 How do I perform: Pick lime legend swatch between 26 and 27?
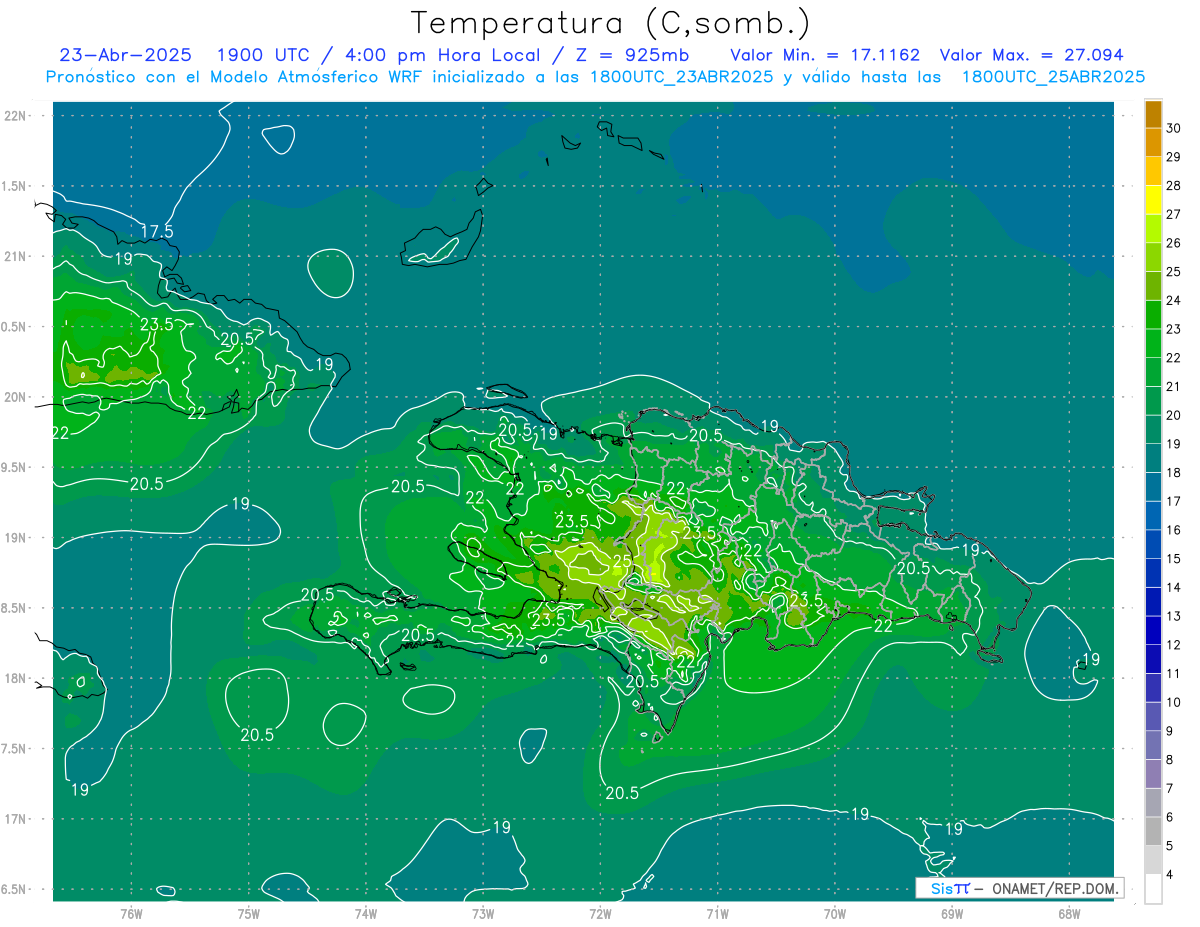1153,229
